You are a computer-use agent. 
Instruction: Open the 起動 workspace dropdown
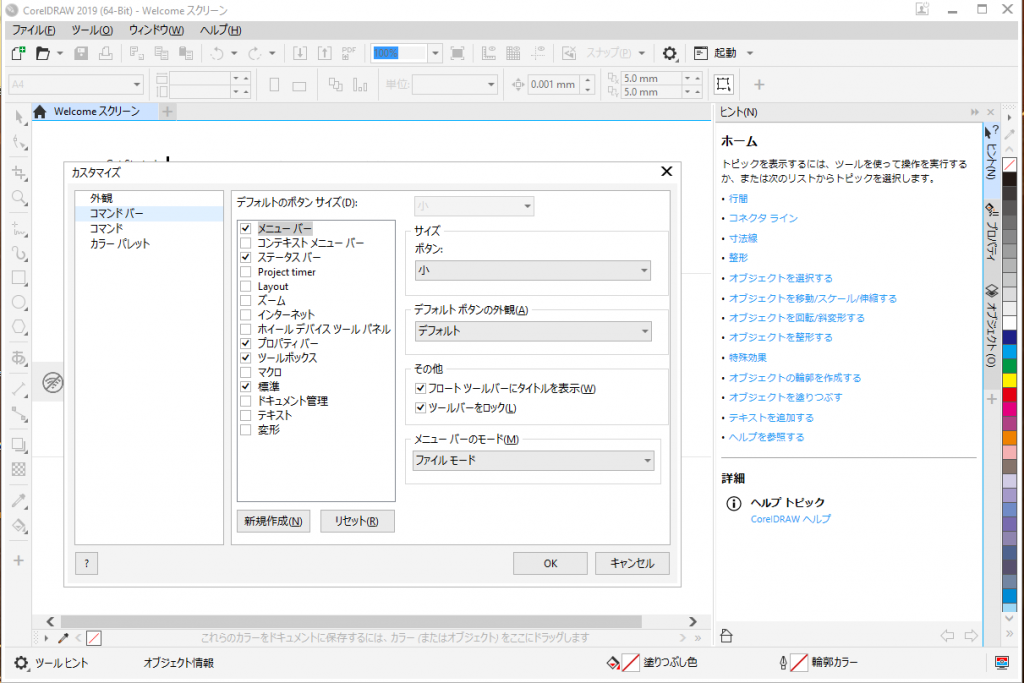[x=750, y=53]
